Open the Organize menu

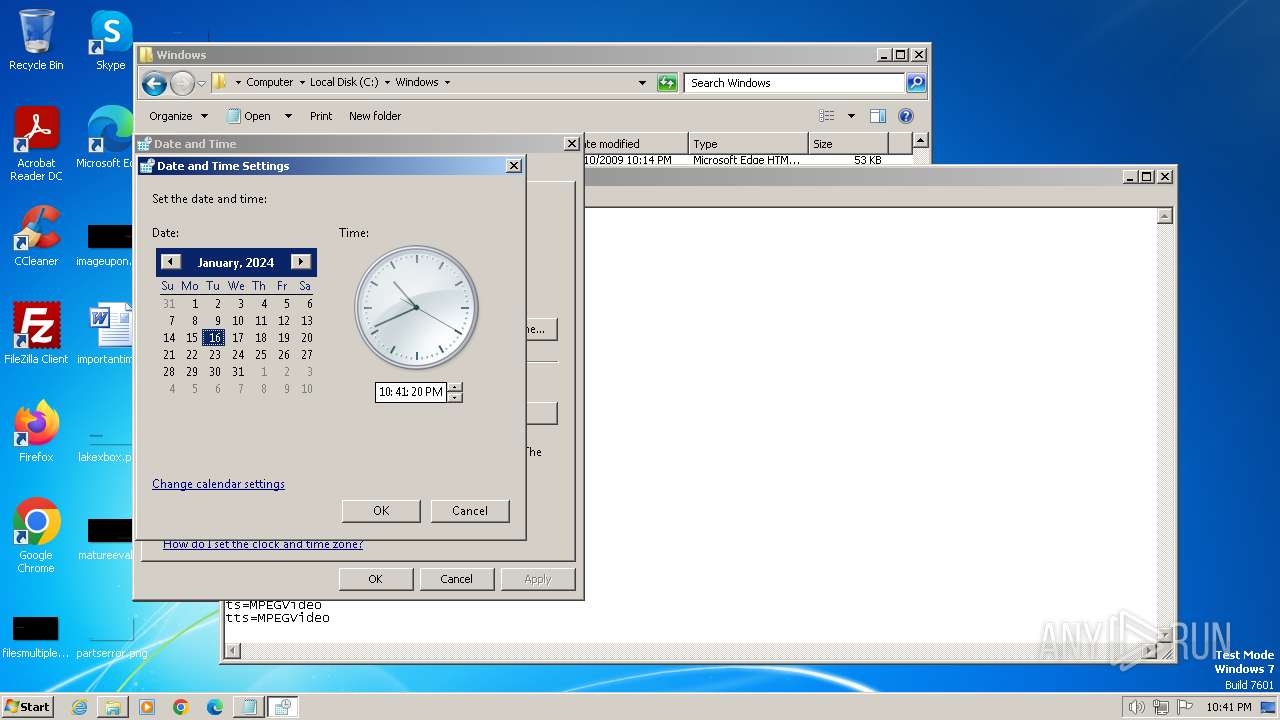[x=178, y=116]
